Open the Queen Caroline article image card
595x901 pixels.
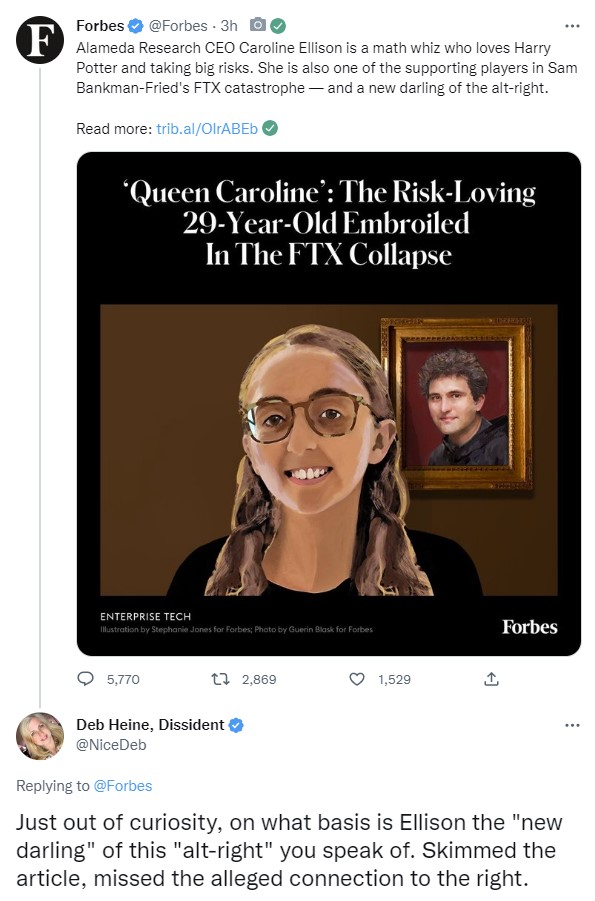(x=329, y=403)
